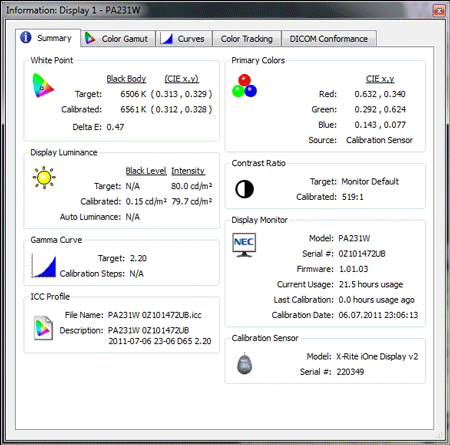The image size is (450, 445).
Task: Click the blue curve icon on Curves tab
Action: (166, 39)
